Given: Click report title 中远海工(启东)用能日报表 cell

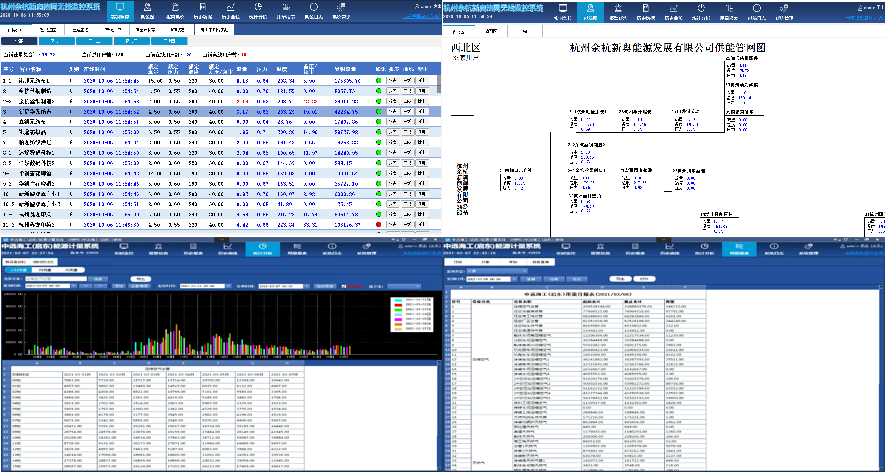Looking at the screenshot, I should (578, 294).
